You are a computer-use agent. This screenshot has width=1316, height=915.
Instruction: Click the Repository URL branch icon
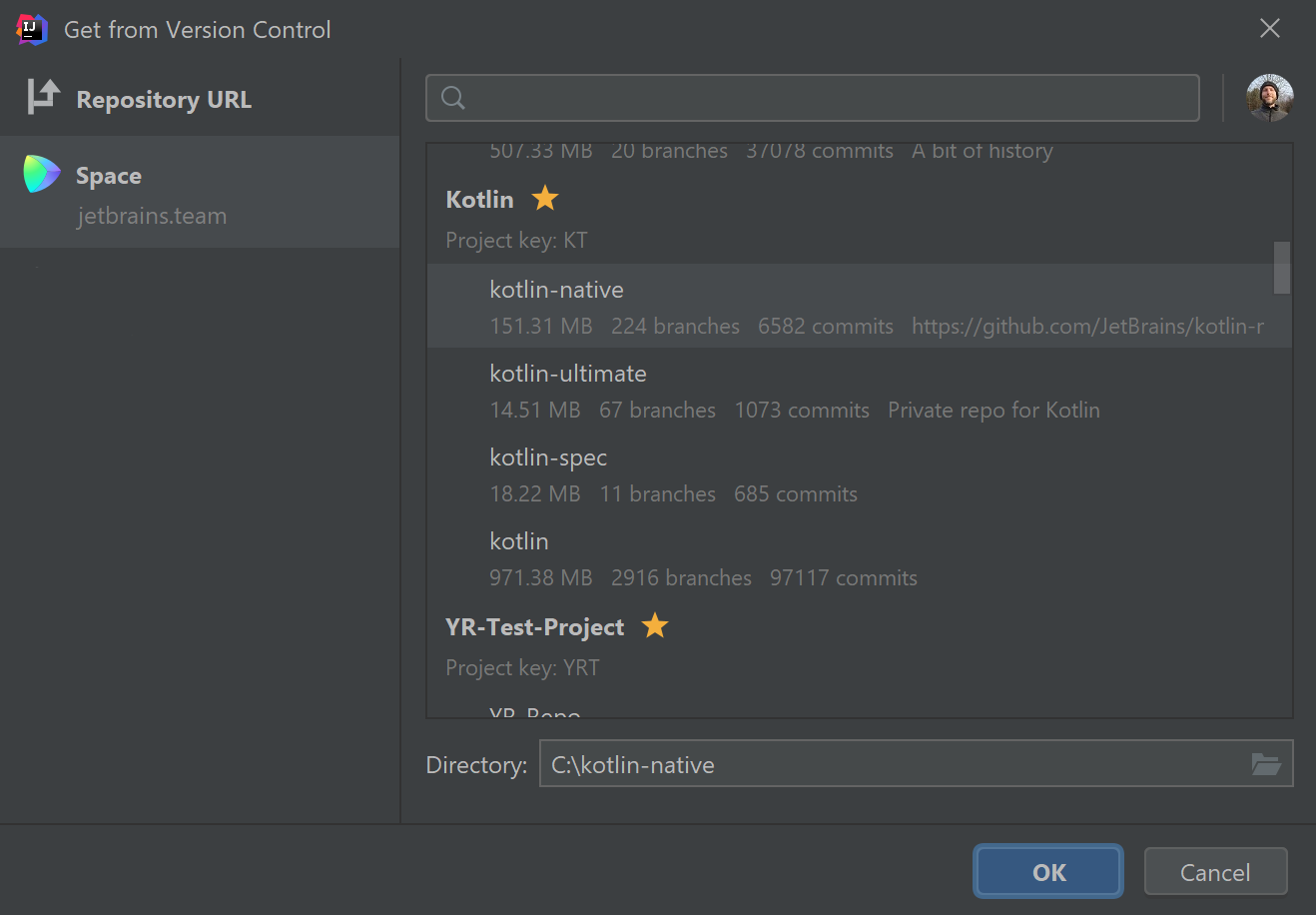43,97
